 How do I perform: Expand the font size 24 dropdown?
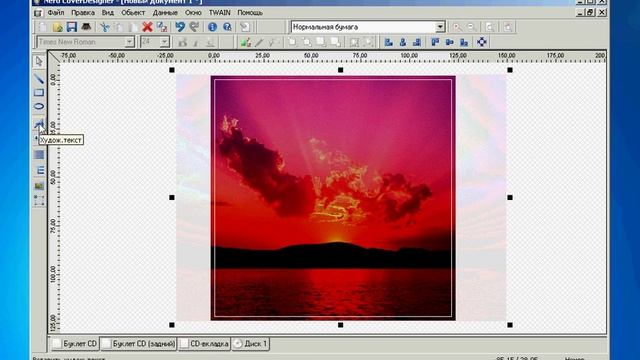pos(164,42)
